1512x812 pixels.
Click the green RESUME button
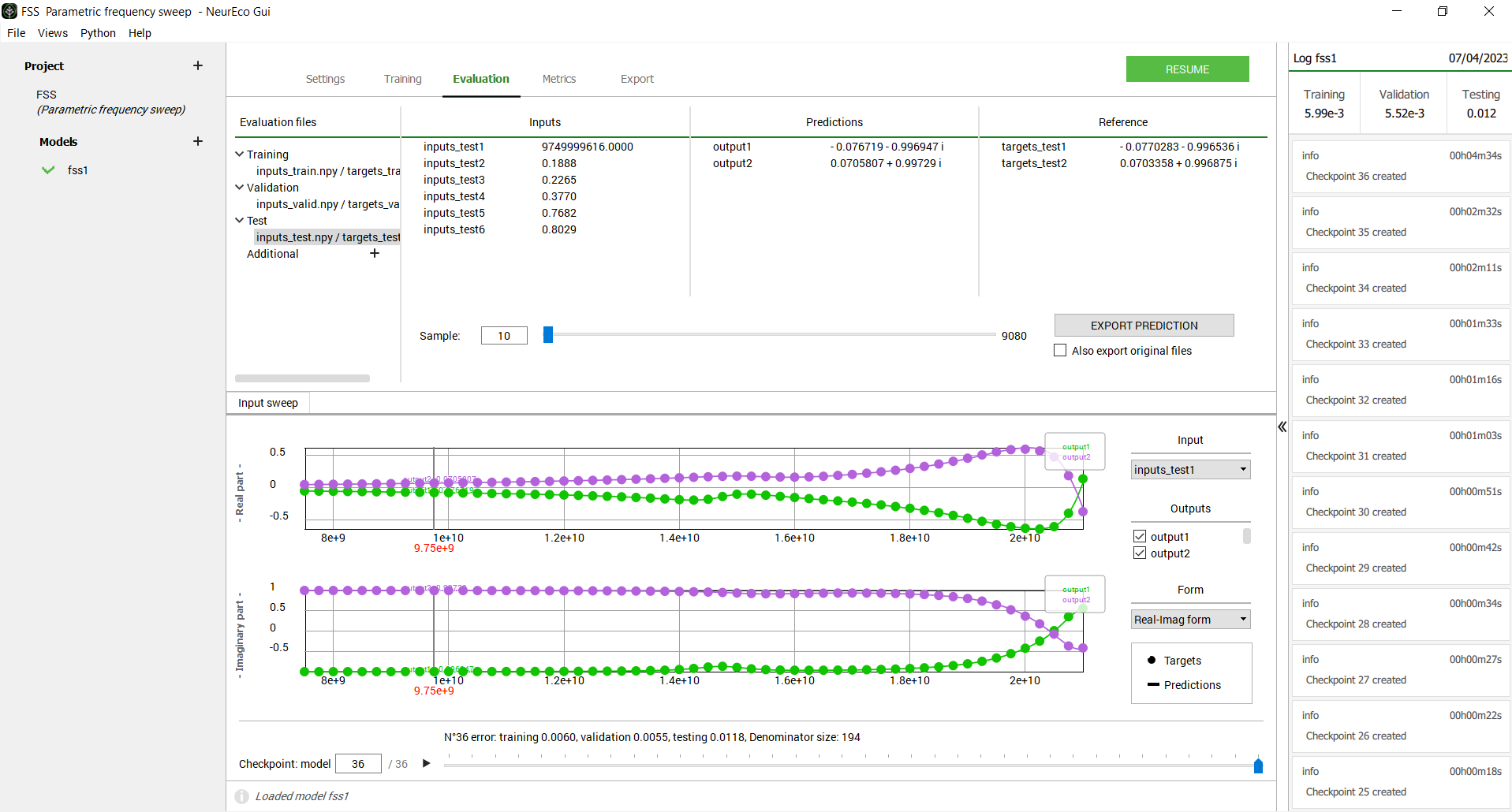tap(1187, 69)
